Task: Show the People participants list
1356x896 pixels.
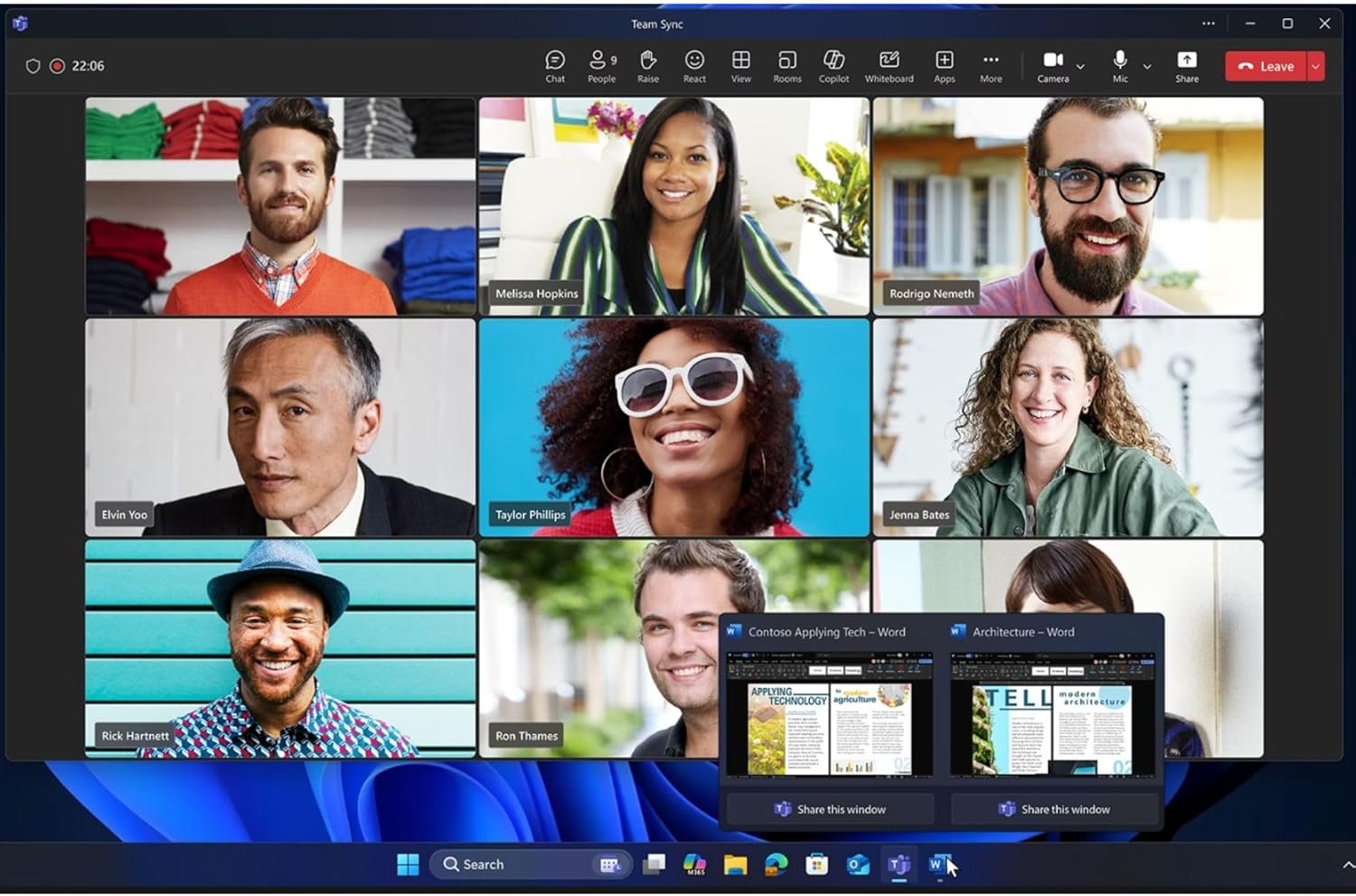Action: (x=601, y=66)
